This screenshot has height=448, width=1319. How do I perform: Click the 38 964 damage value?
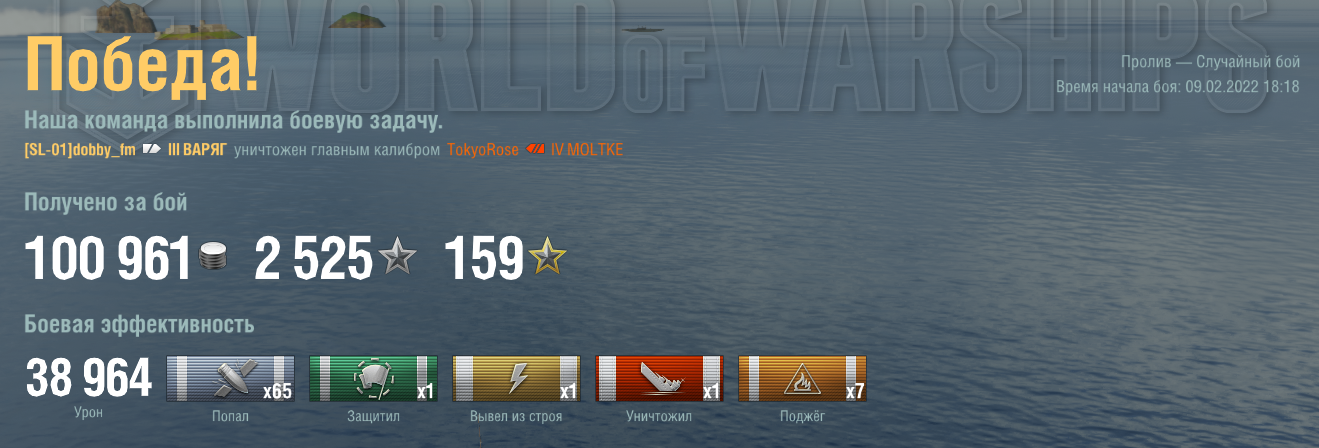click(89, 379)
